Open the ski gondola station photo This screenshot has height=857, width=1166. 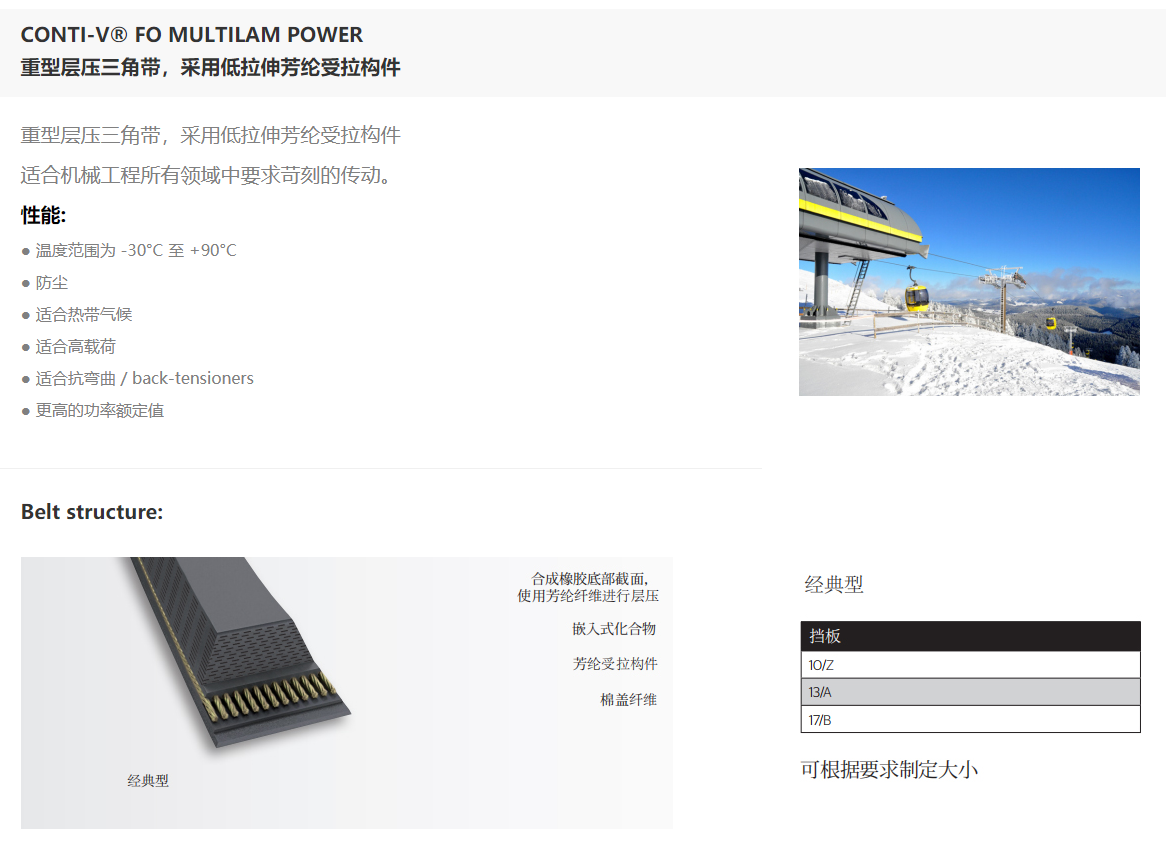pos(969,282)
